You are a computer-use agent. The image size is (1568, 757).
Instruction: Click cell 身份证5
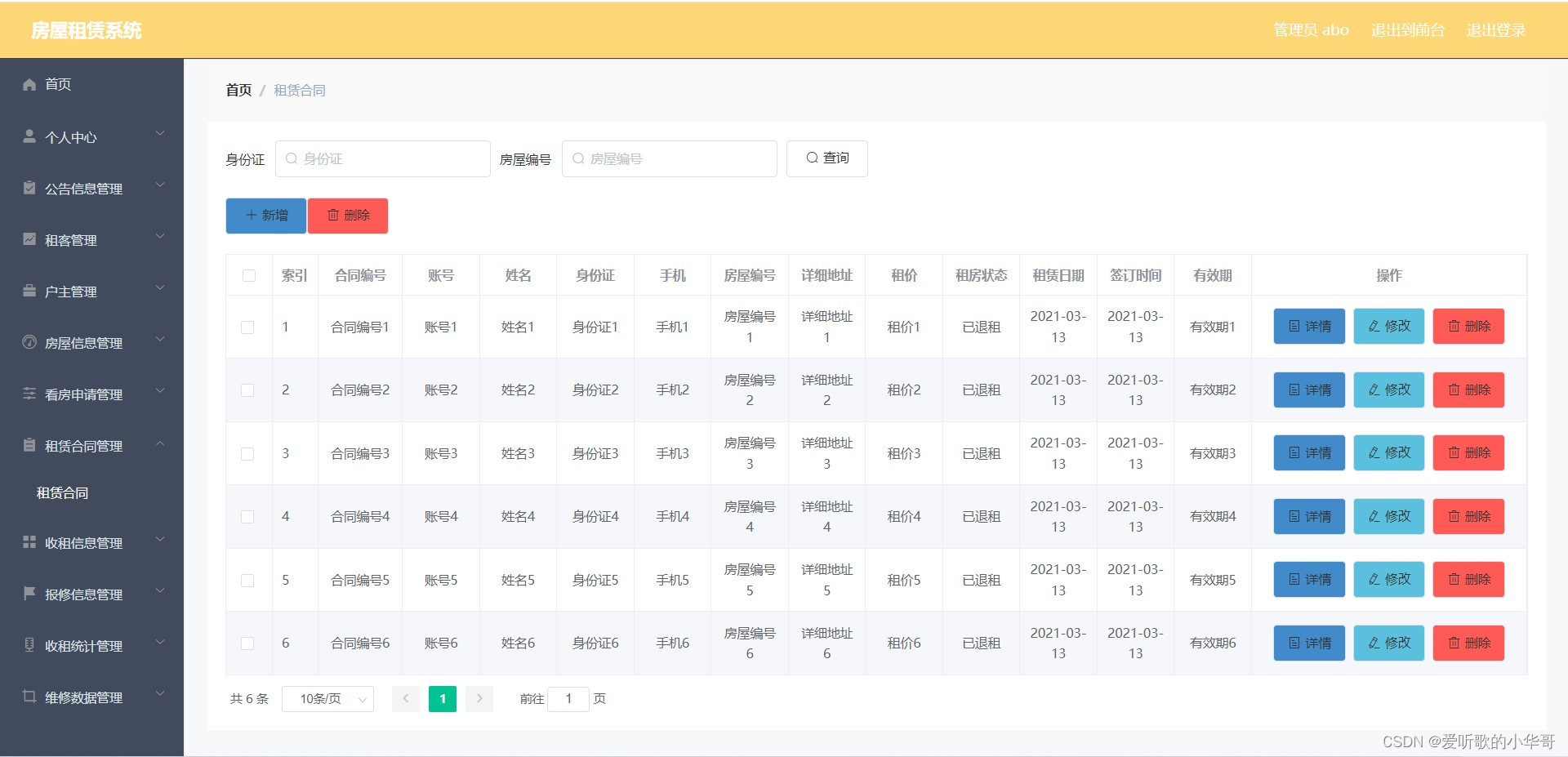click(595, 580)
